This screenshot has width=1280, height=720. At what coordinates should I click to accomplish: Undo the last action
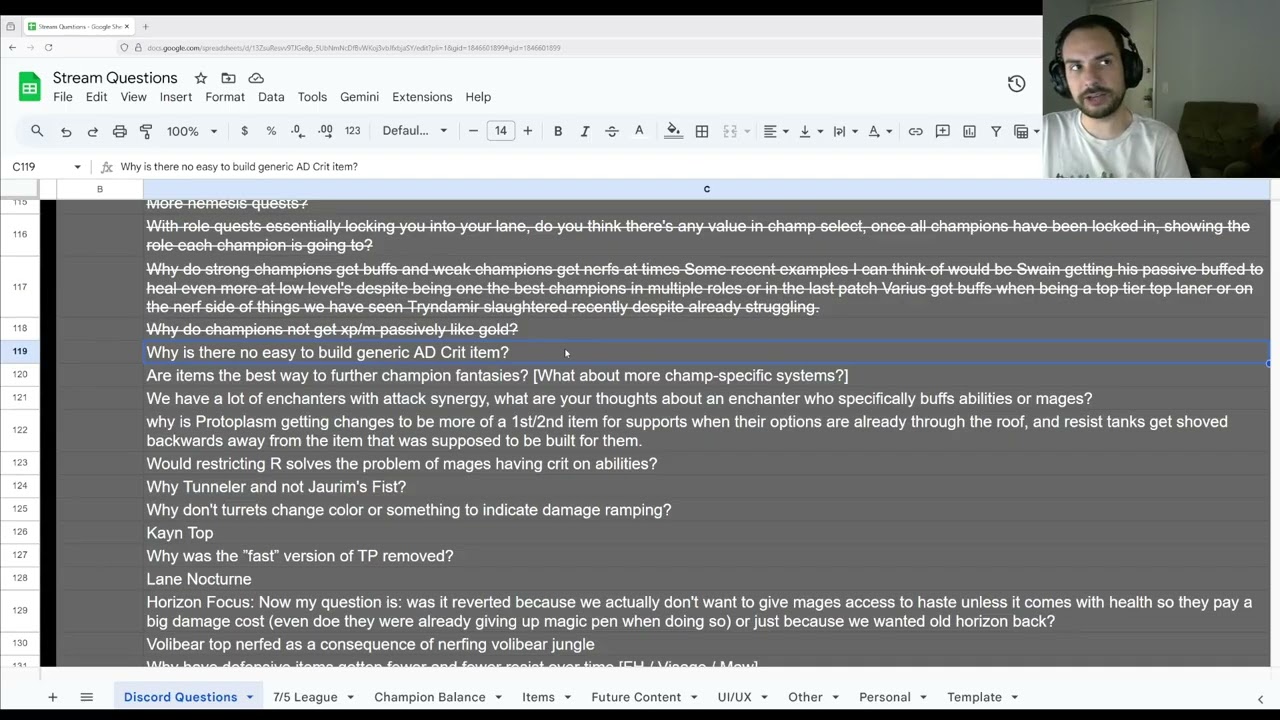pos(66,131)
